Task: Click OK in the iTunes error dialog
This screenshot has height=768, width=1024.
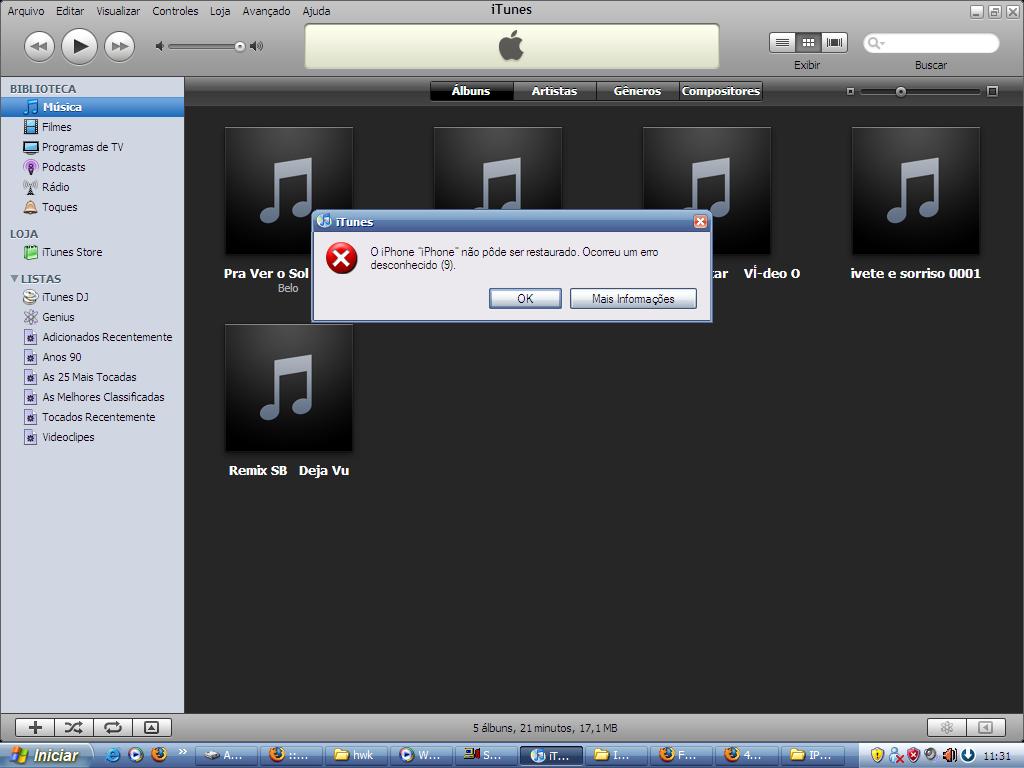Action: [x=525, y=298]
